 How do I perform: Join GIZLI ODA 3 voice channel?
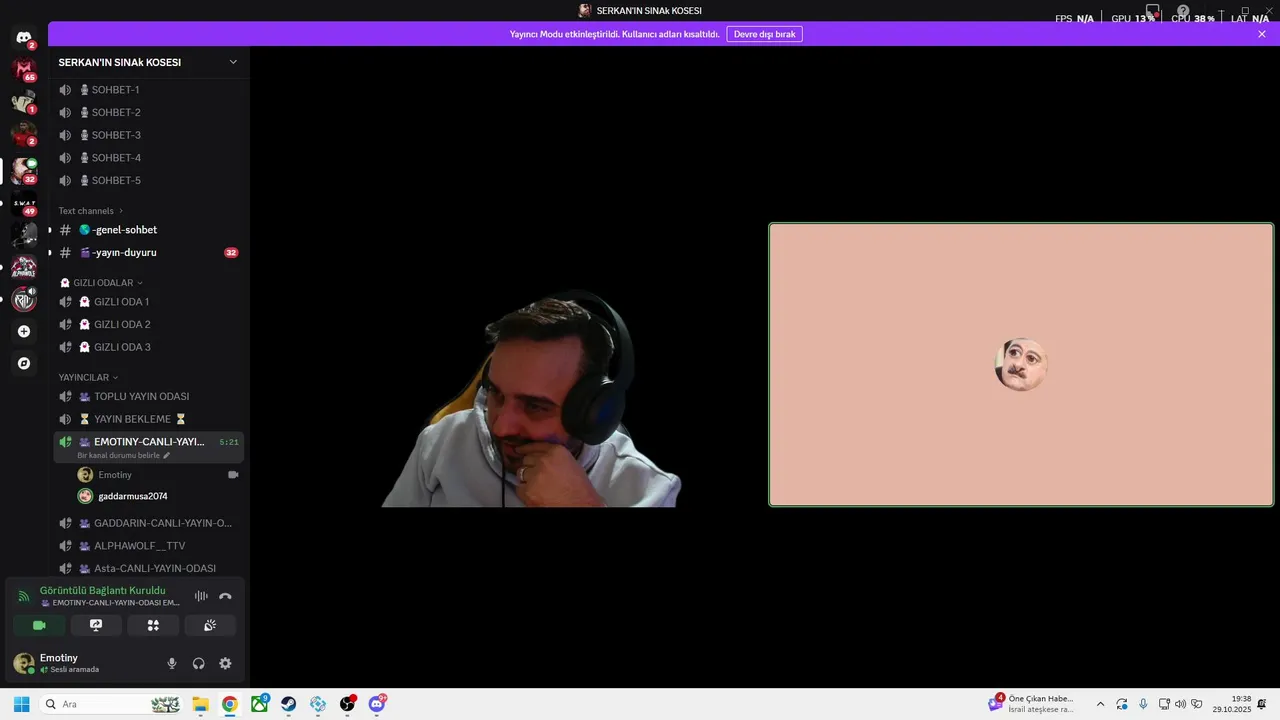pos(149,347)
